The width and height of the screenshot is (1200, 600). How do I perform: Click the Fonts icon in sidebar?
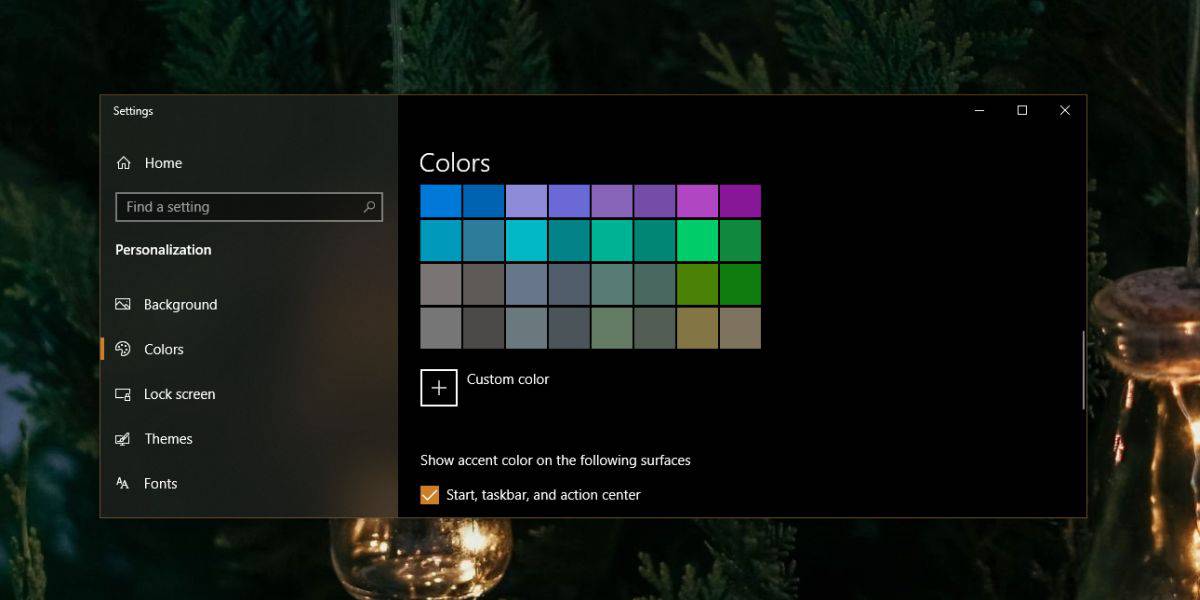tap(123, 483)
